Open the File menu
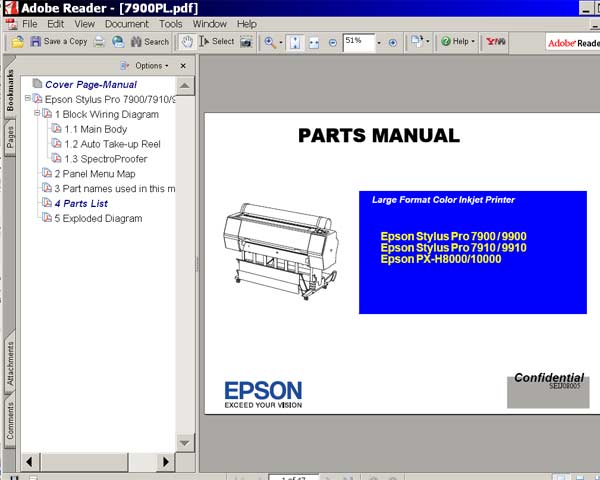The height and width of the screenshot is (480, 600). point(30,24)
